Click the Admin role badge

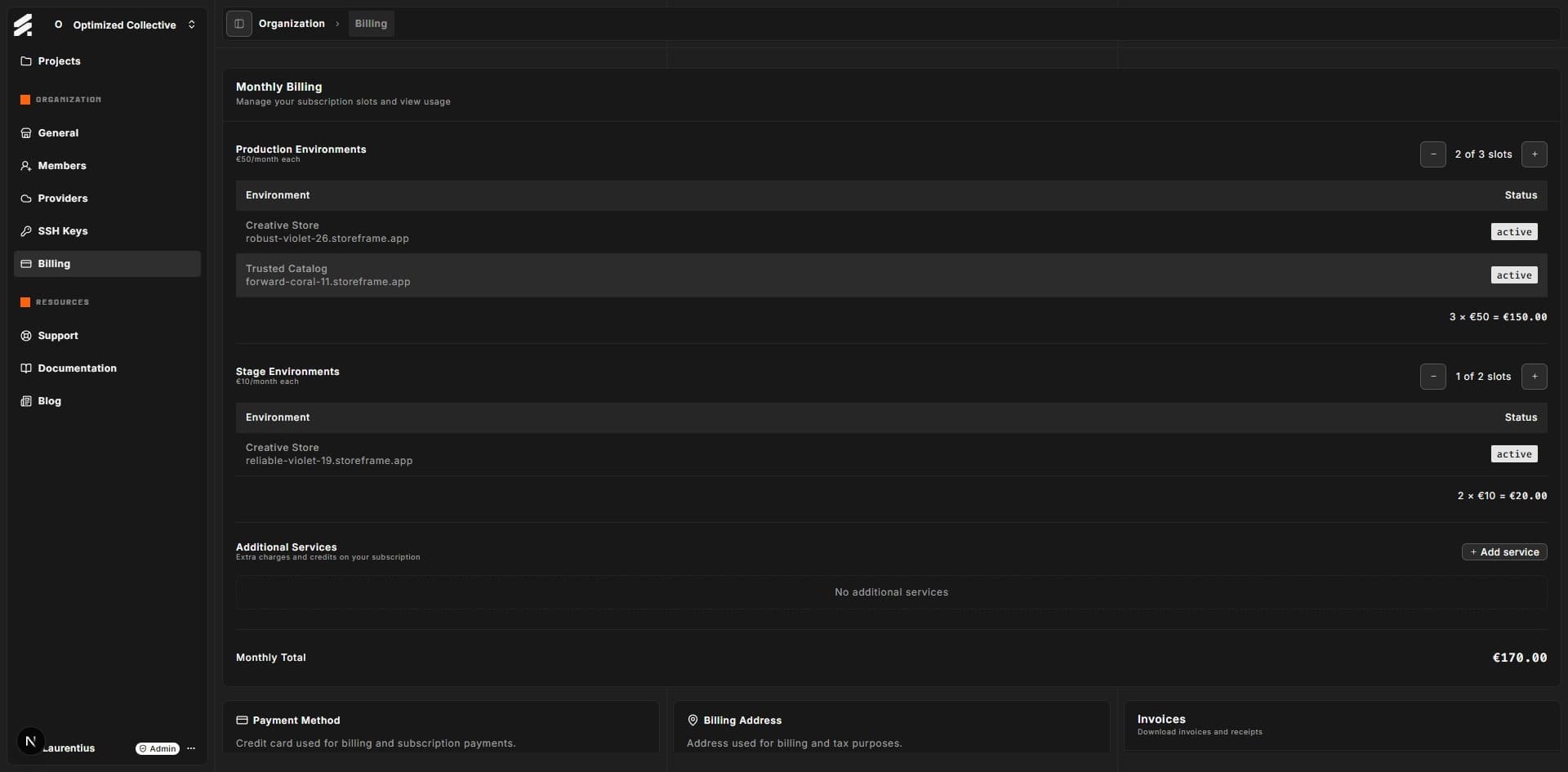[x=158, y=748]
